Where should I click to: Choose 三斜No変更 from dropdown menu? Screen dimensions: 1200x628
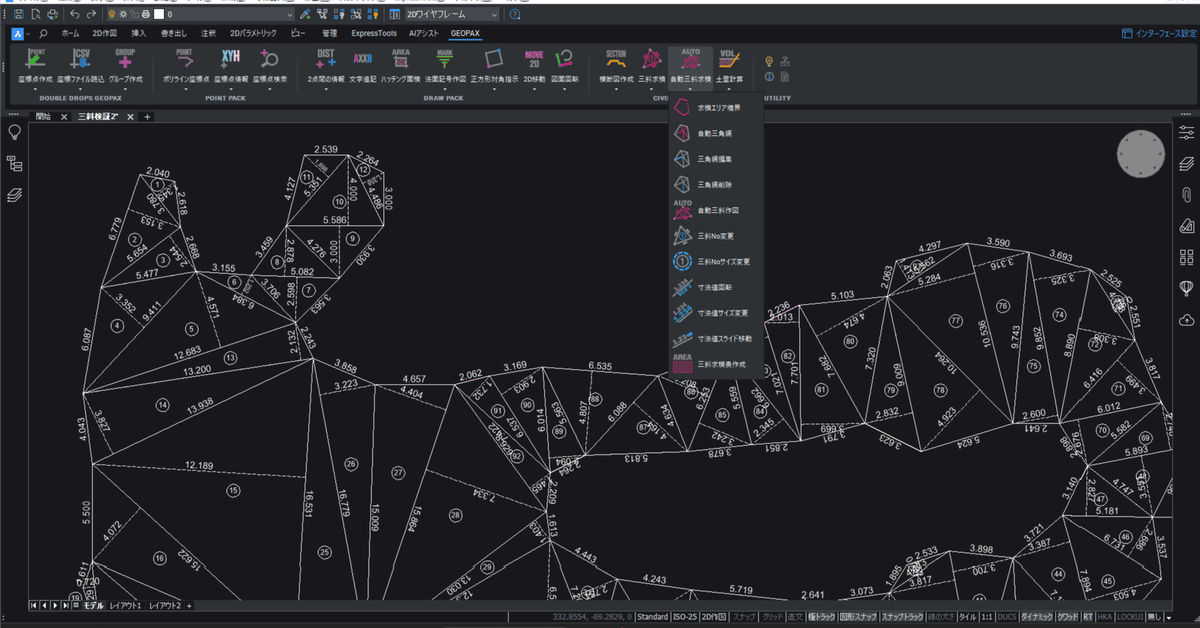coord(715,236)
